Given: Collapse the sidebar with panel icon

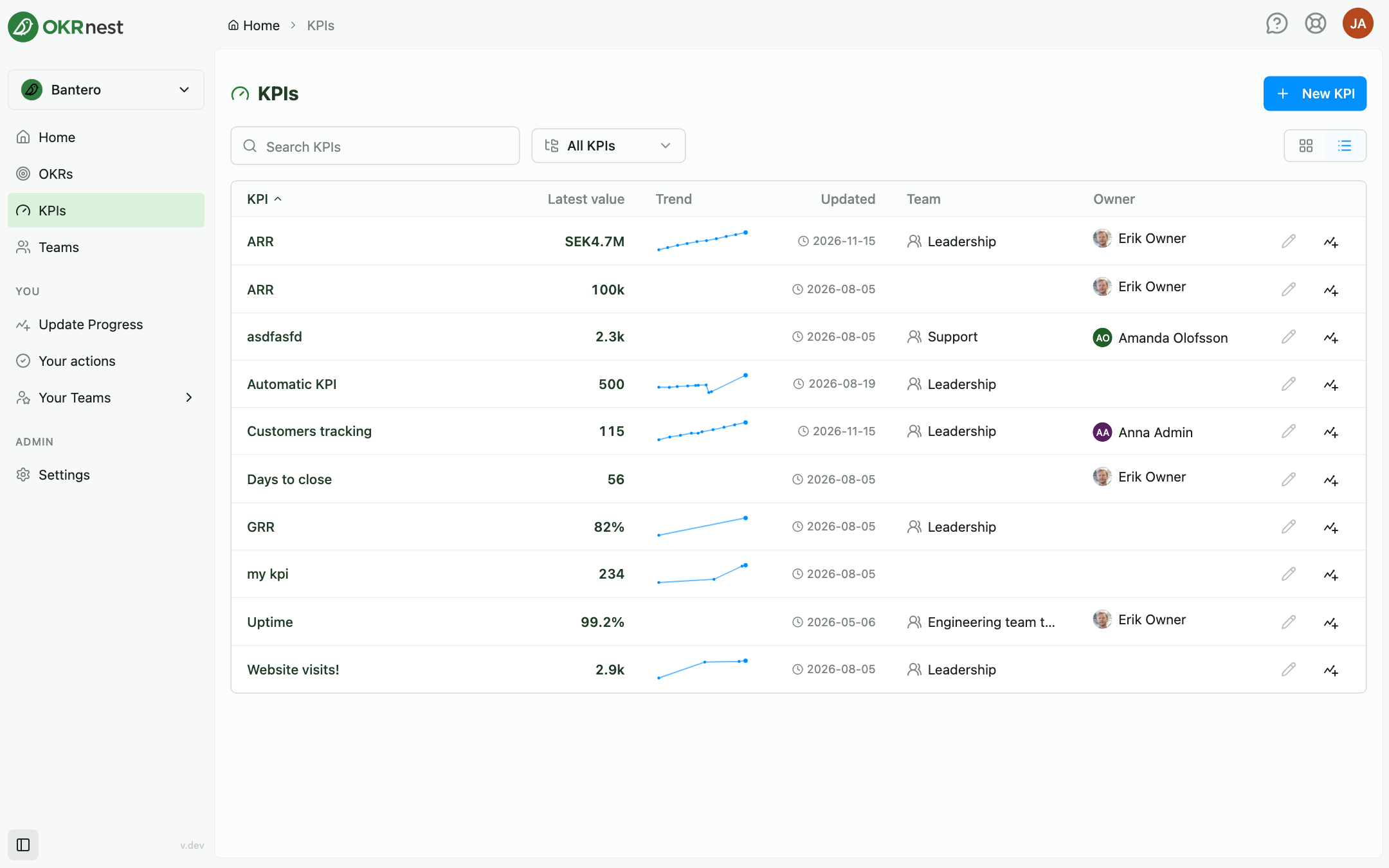Looking at the screenshot, I should click(x=23, y=845).
